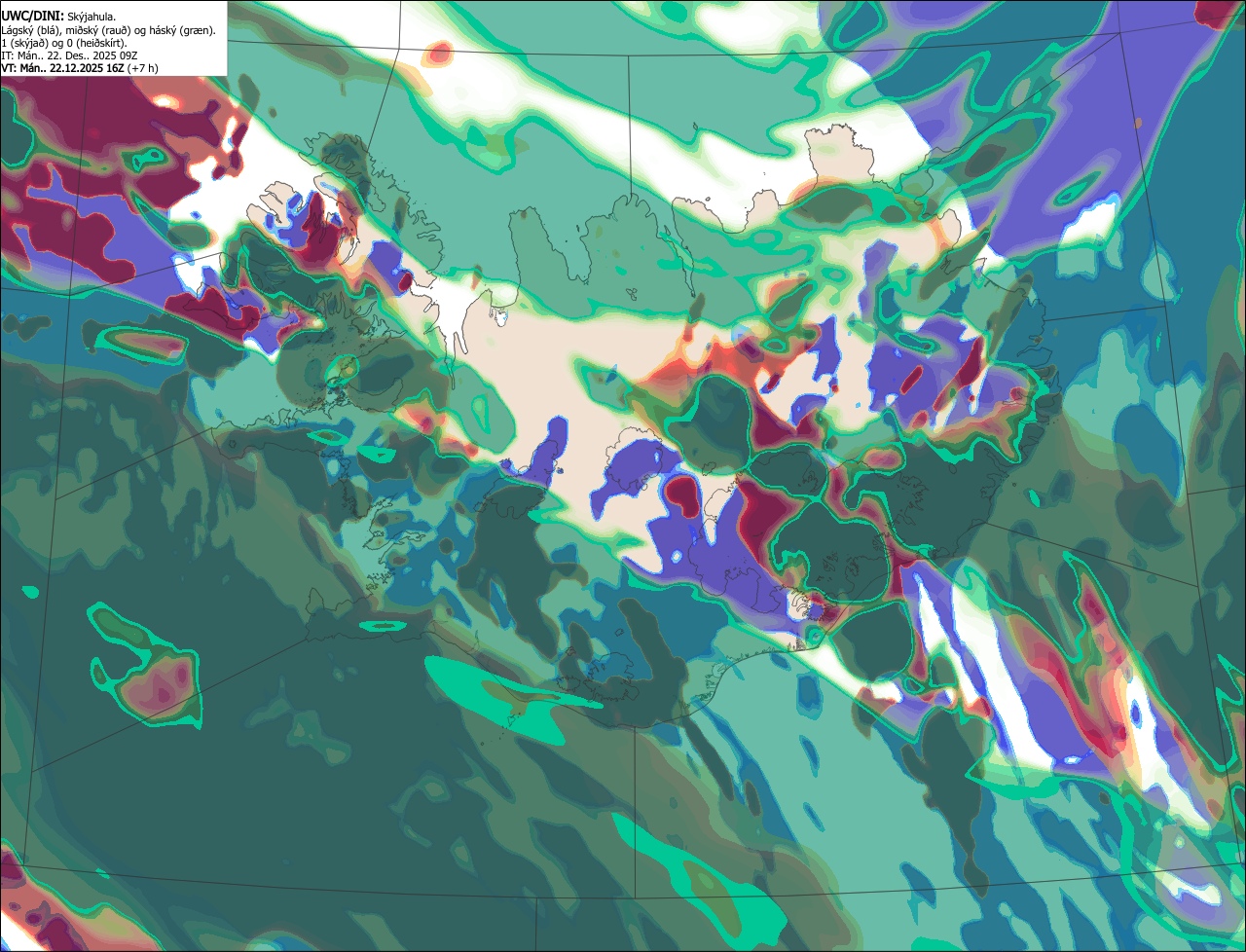Click the '1 (skýjað) og 0 (heiðskírt)' line

click(64, 43)
